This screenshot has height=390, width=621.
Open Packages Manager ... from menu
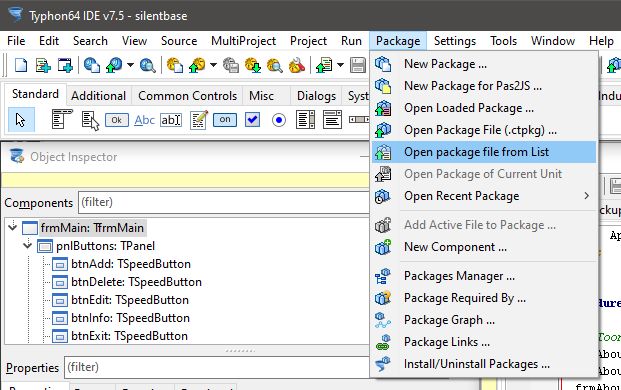coord(484,276)
